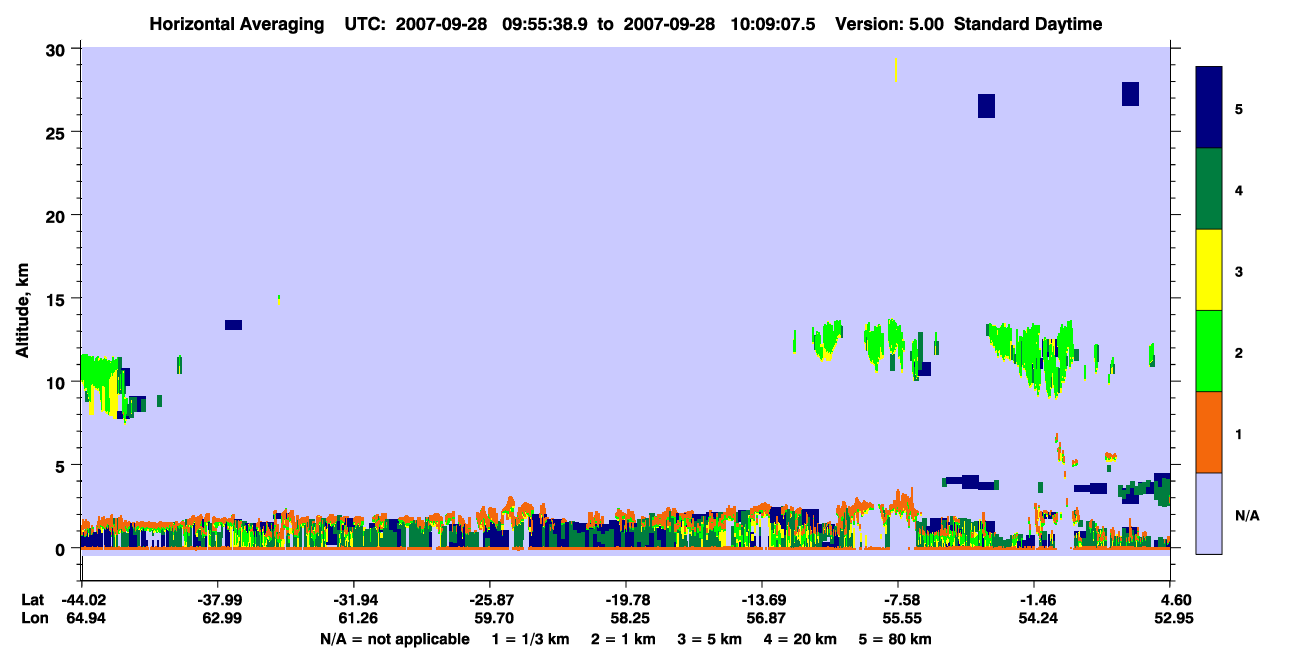Click the colorbar label 1
The width and height of the screenshot is (1300, 667).
(x=1239, y=433)
